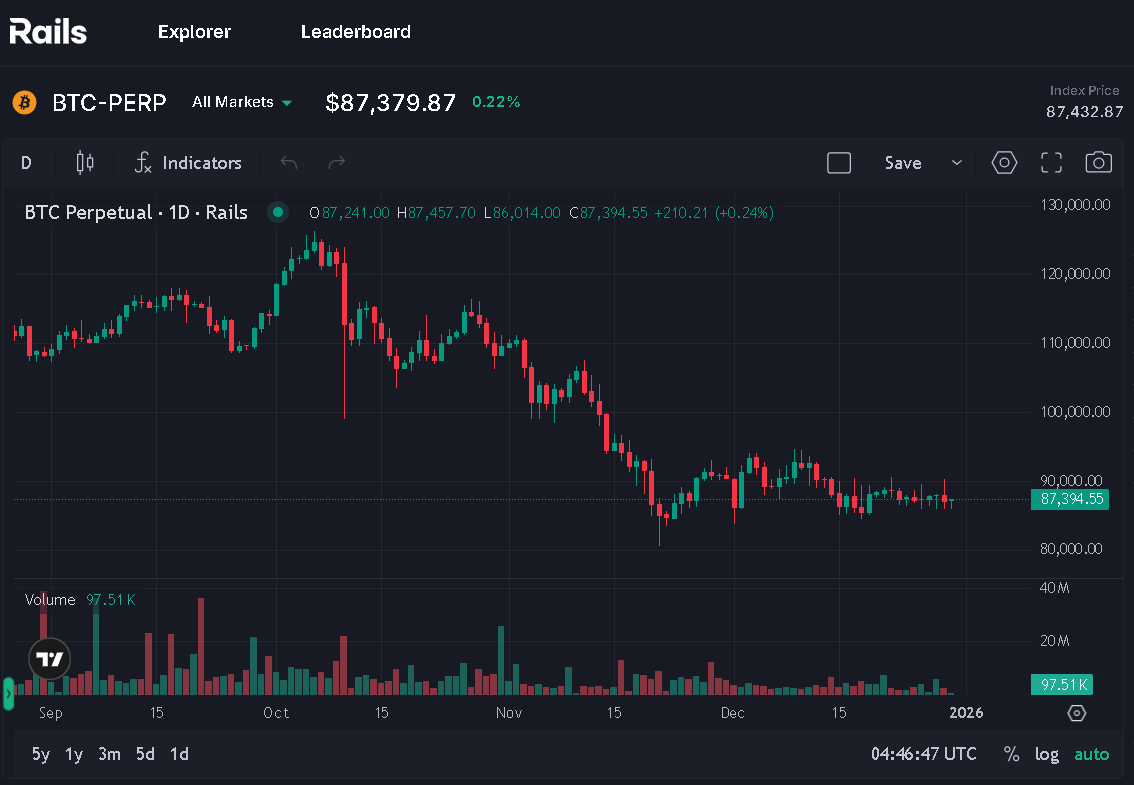
Task: Select the 5d date range
Action: click(145, 755)
